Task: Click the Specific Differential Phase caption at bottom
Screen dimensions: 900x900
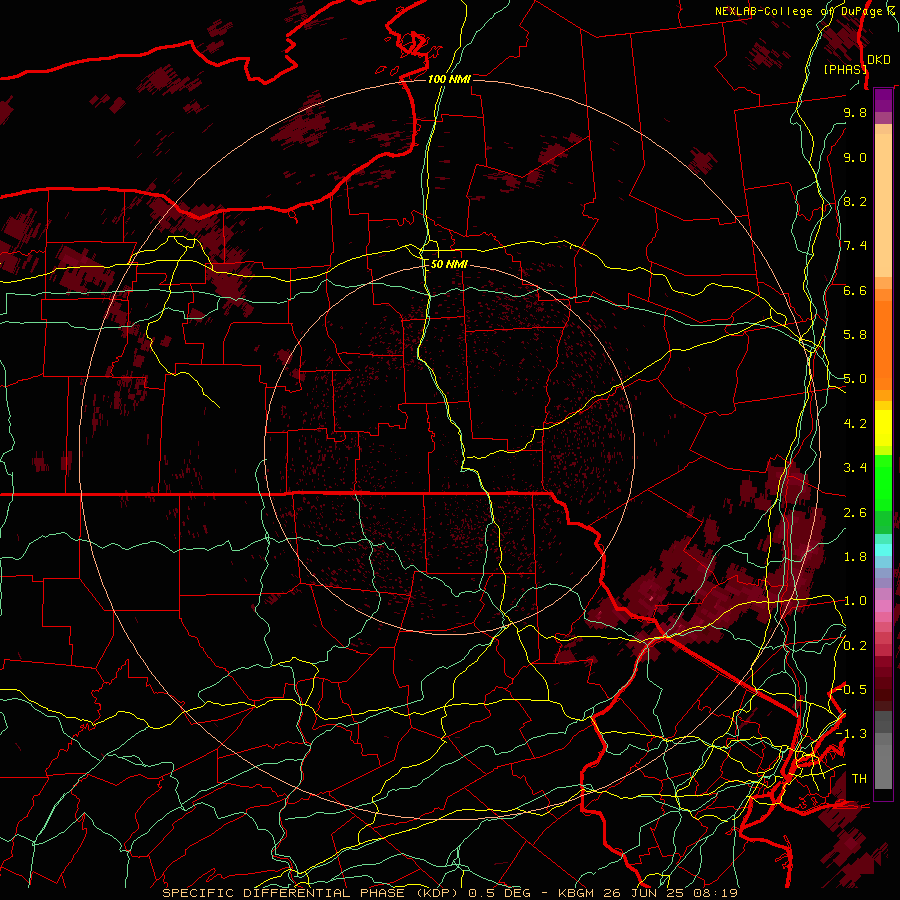Action: point(449,893)
